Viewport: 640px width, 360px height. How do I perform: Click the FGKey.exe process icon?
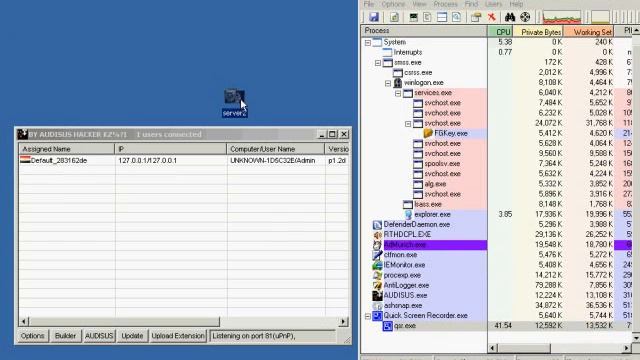click(x=428, y=133)
